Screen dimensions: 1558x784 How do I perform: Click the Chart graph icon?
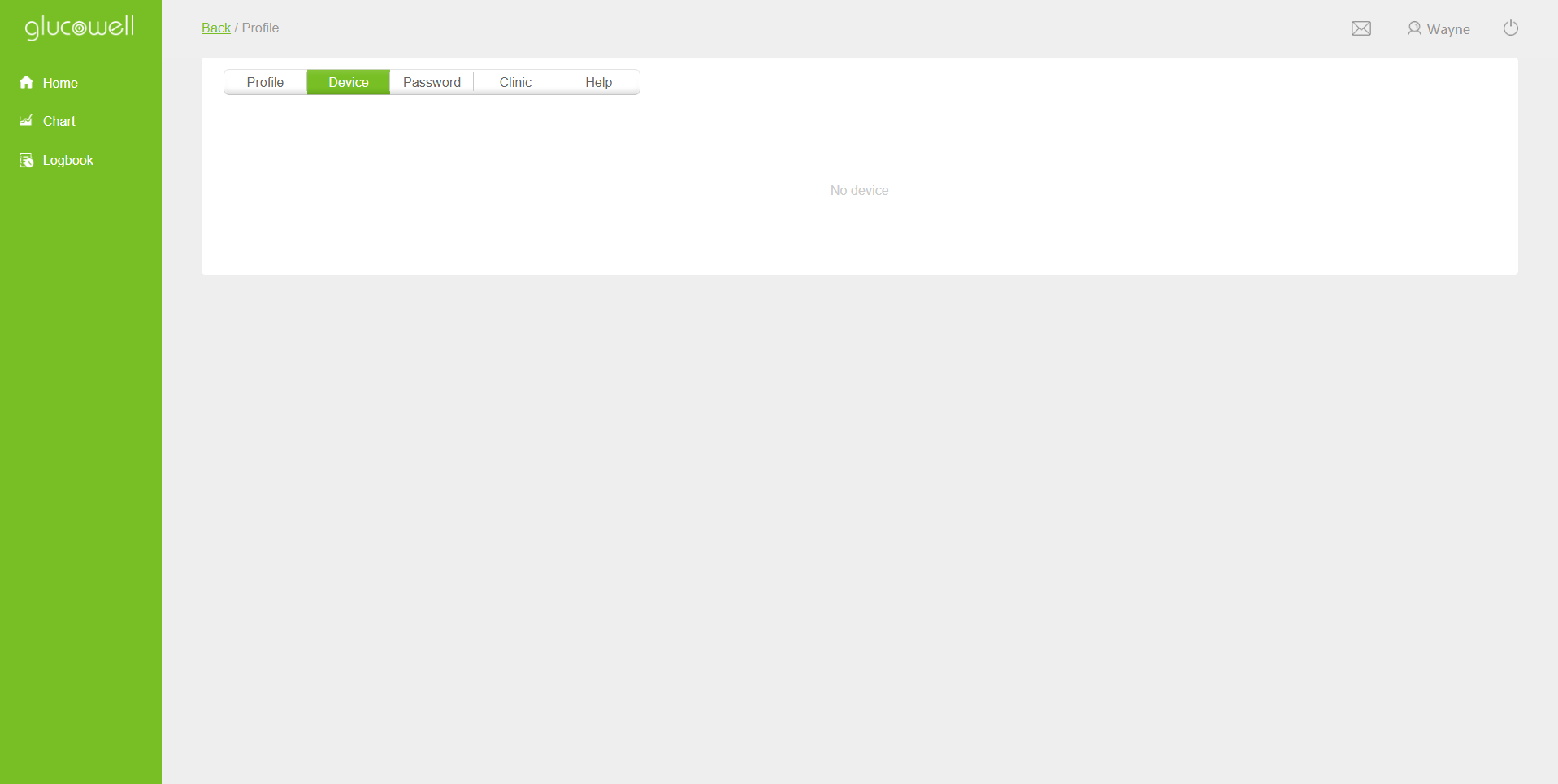(x=26, y=120)
